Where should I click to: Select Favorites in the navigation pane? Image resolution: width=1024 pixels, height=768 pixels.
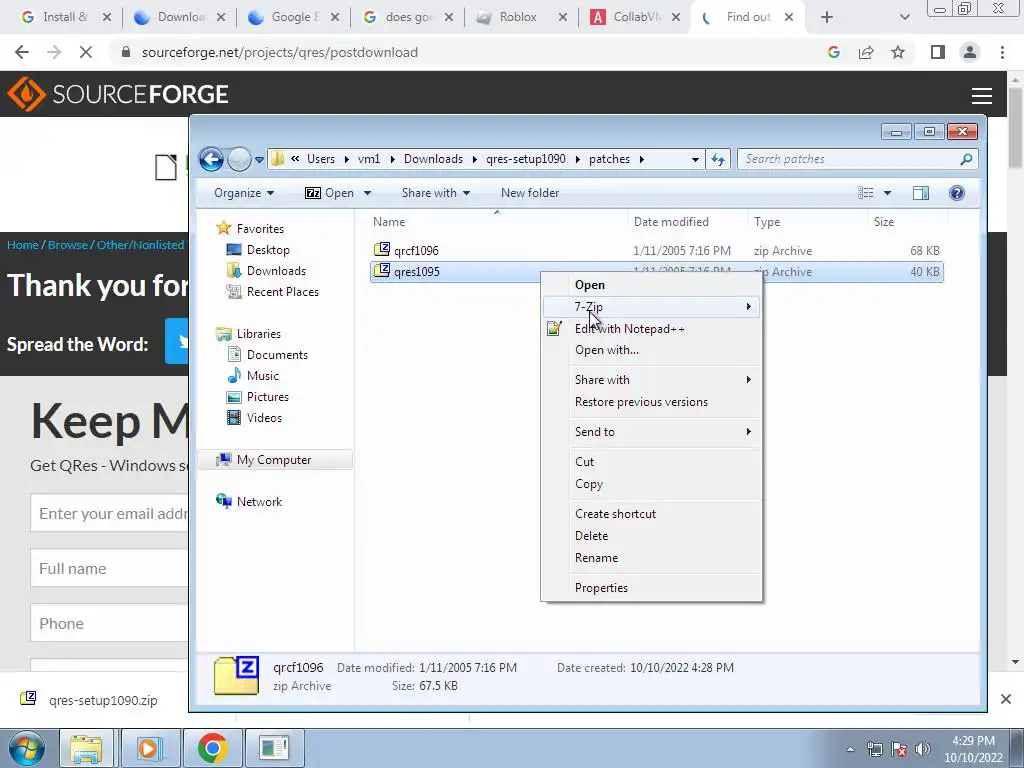click(260, 229)
